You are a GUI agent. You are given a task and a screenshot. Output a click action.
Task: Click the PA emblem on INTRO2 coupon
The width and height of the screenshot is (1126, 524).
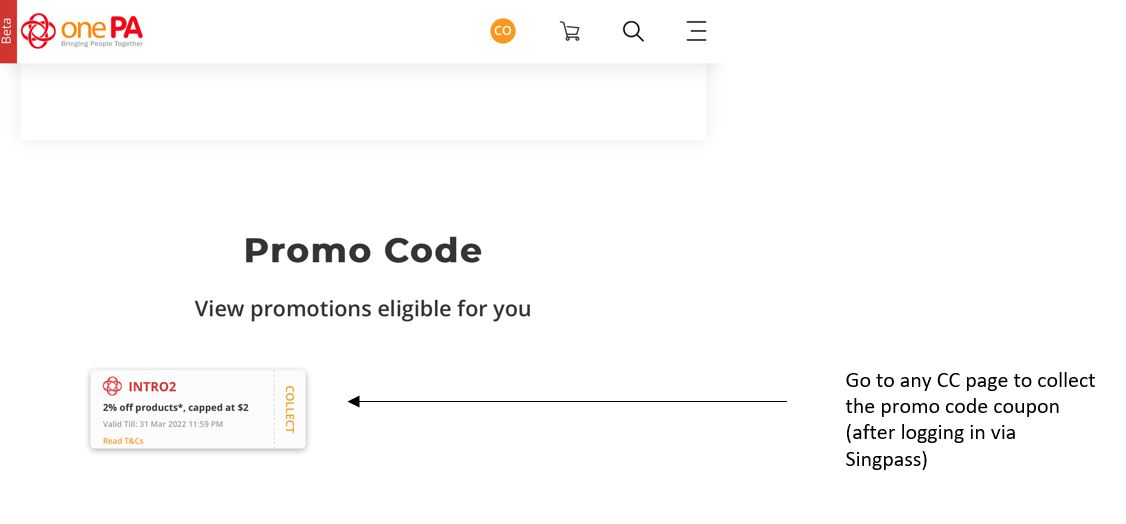coord(112,386)
